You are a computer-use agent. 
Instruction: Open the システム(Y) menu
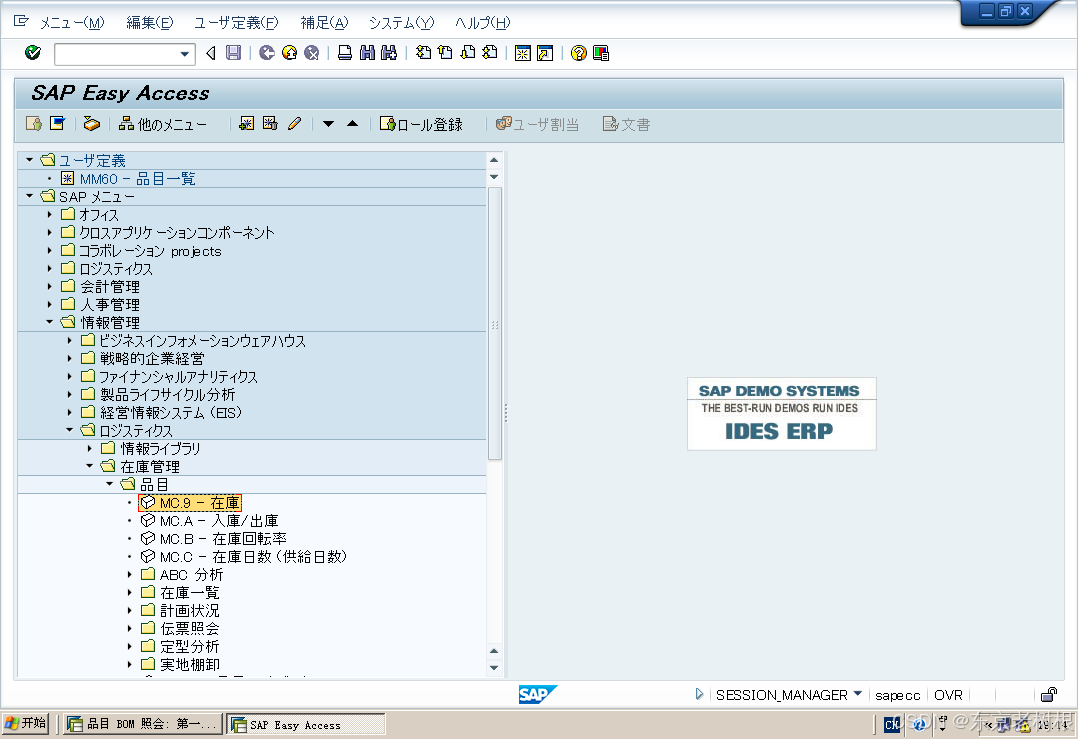402,23
